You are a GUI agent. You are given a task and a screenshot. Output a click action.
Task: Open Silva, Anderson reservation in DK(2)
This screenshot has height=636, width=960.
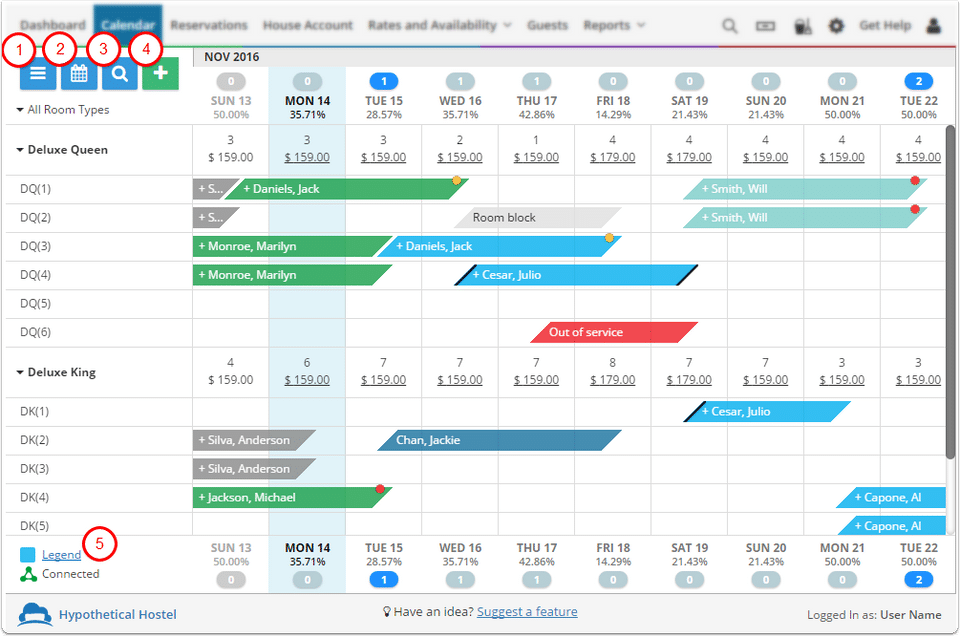[x=254, y=440]
